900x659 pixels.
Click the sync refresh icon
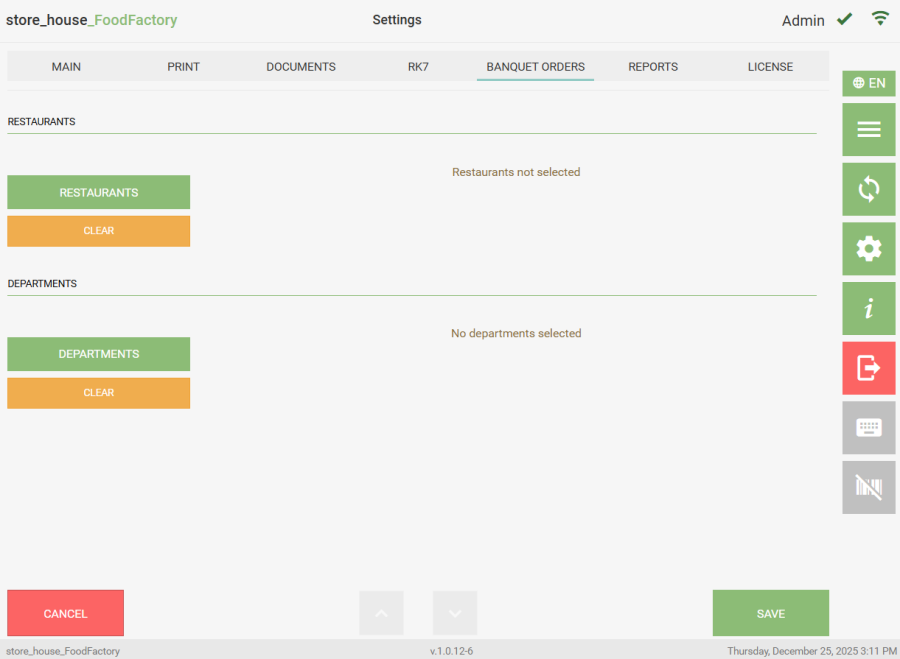click(x=868, y=189)
